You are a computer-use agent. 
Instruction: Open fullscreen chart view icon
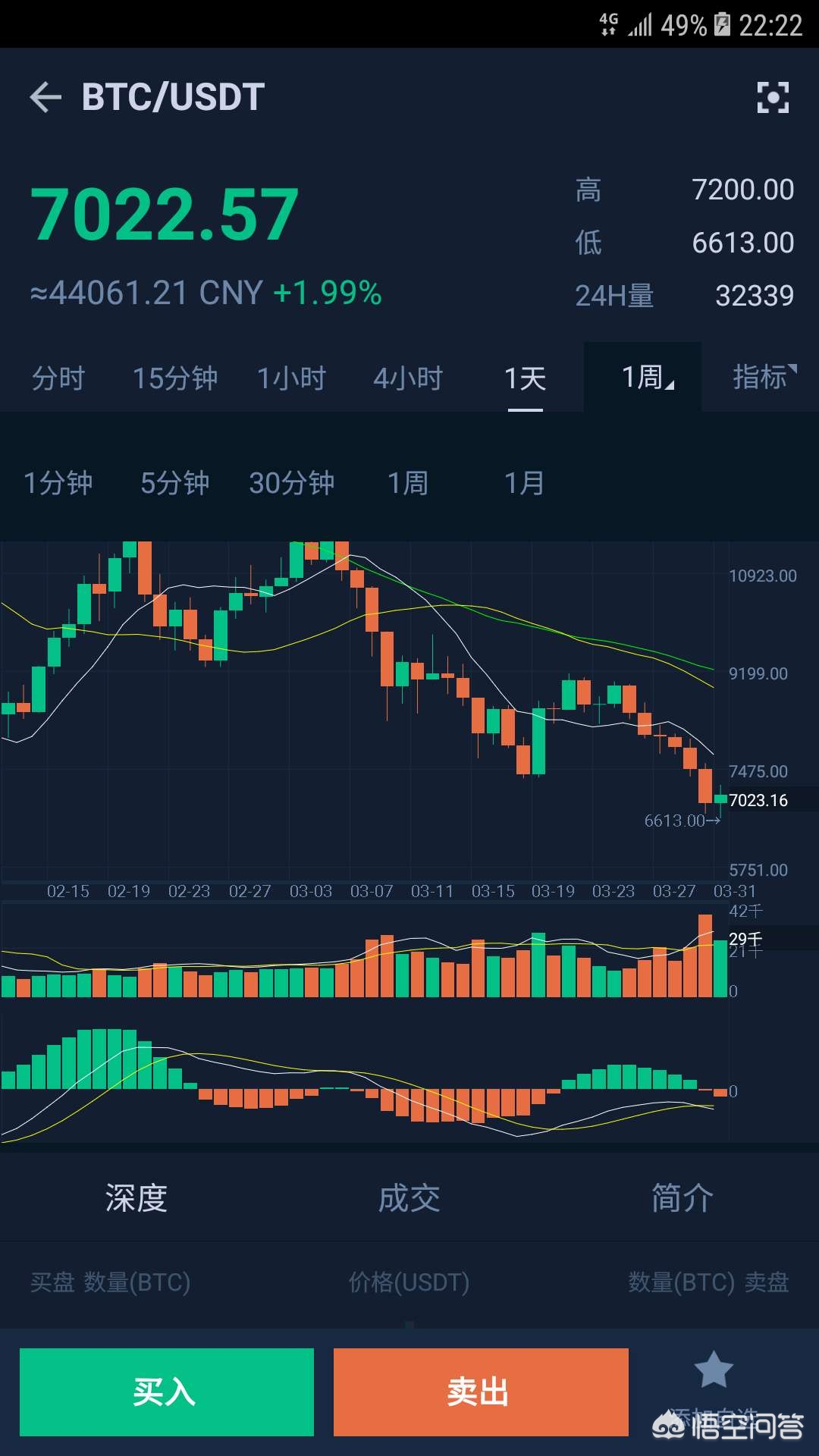coord(773,98)
